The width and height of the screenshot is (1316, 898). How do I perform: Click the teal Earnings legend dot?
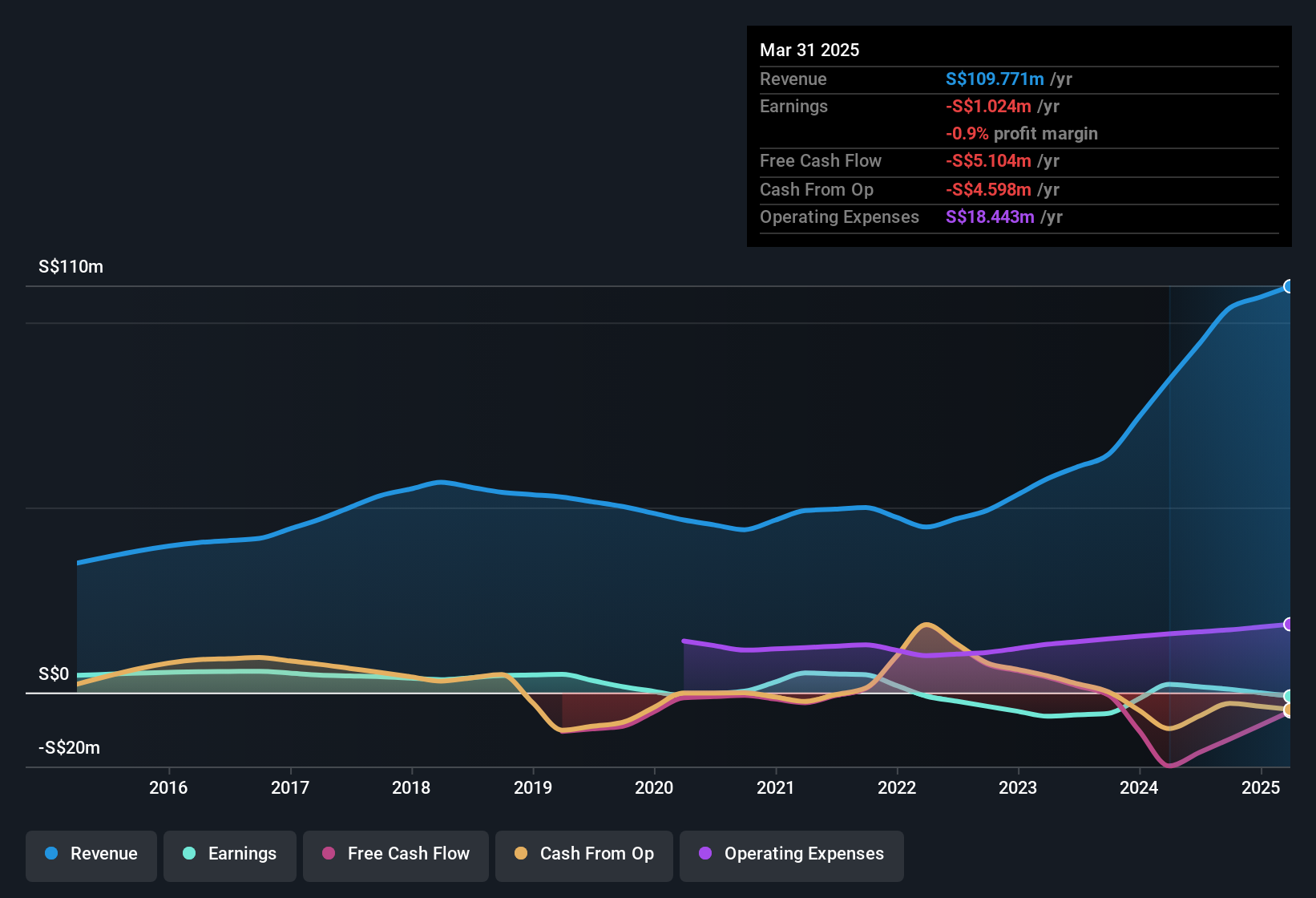pos(189,855)
